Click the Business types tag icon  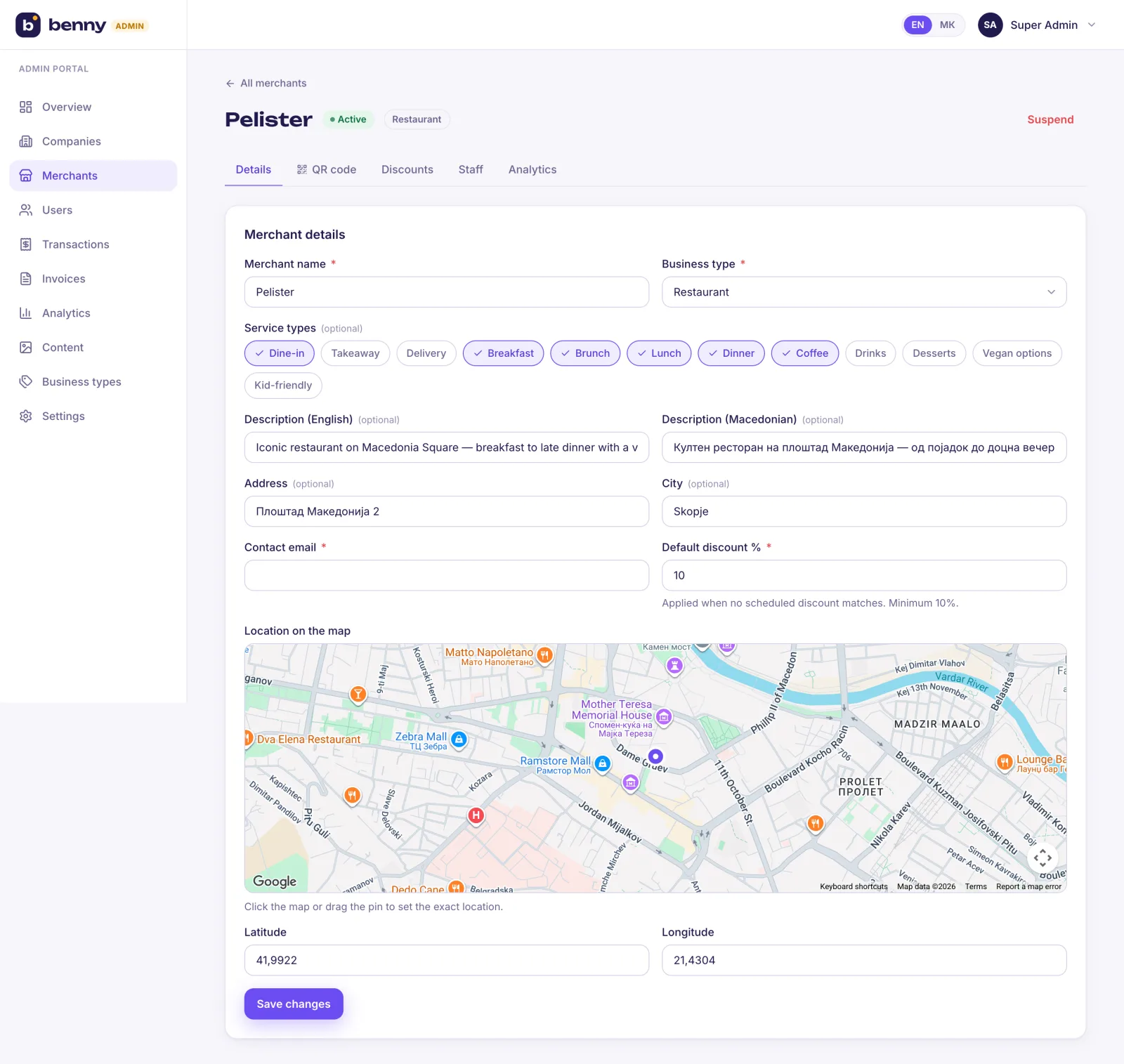click(x=26, y=382)
